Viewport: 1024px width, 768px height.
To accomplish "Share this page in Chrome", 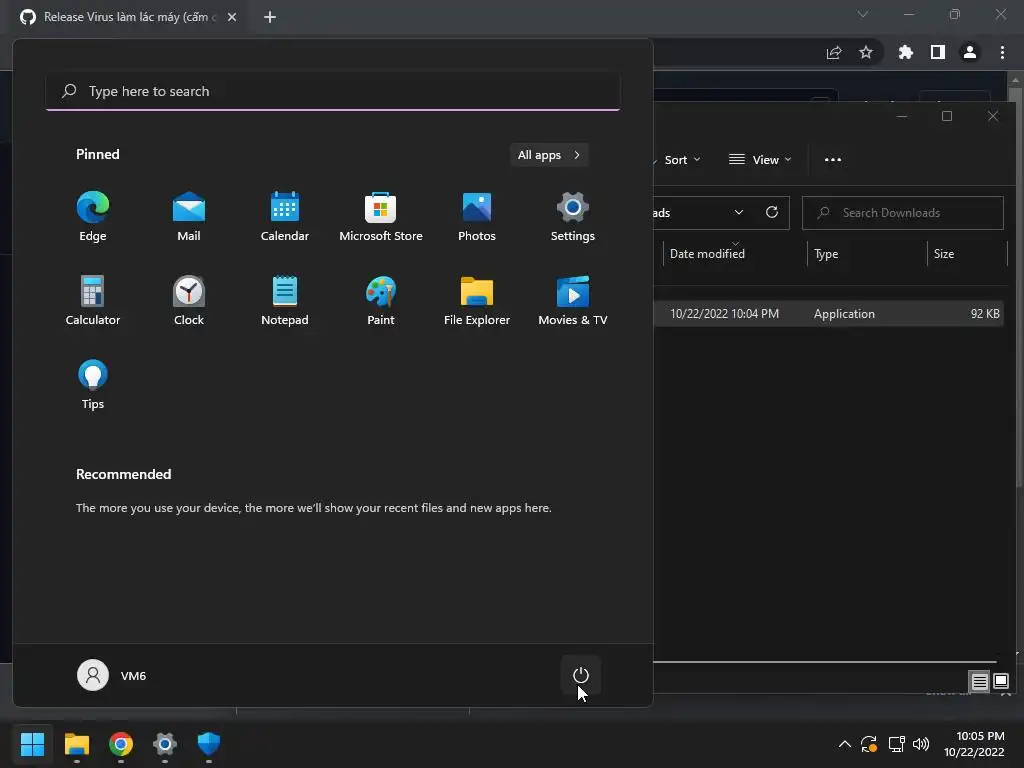I will tap(834, 53).
